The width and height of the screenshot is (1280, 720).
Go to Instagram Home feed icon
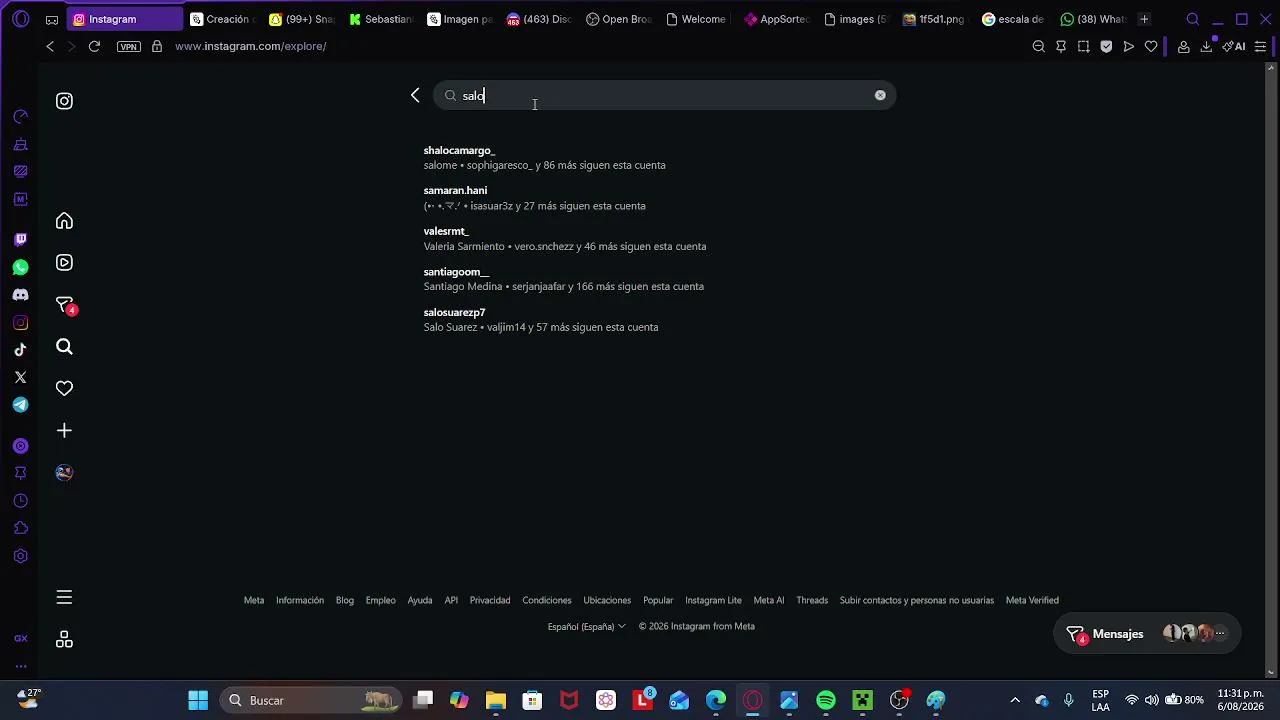tap(64, 221)
